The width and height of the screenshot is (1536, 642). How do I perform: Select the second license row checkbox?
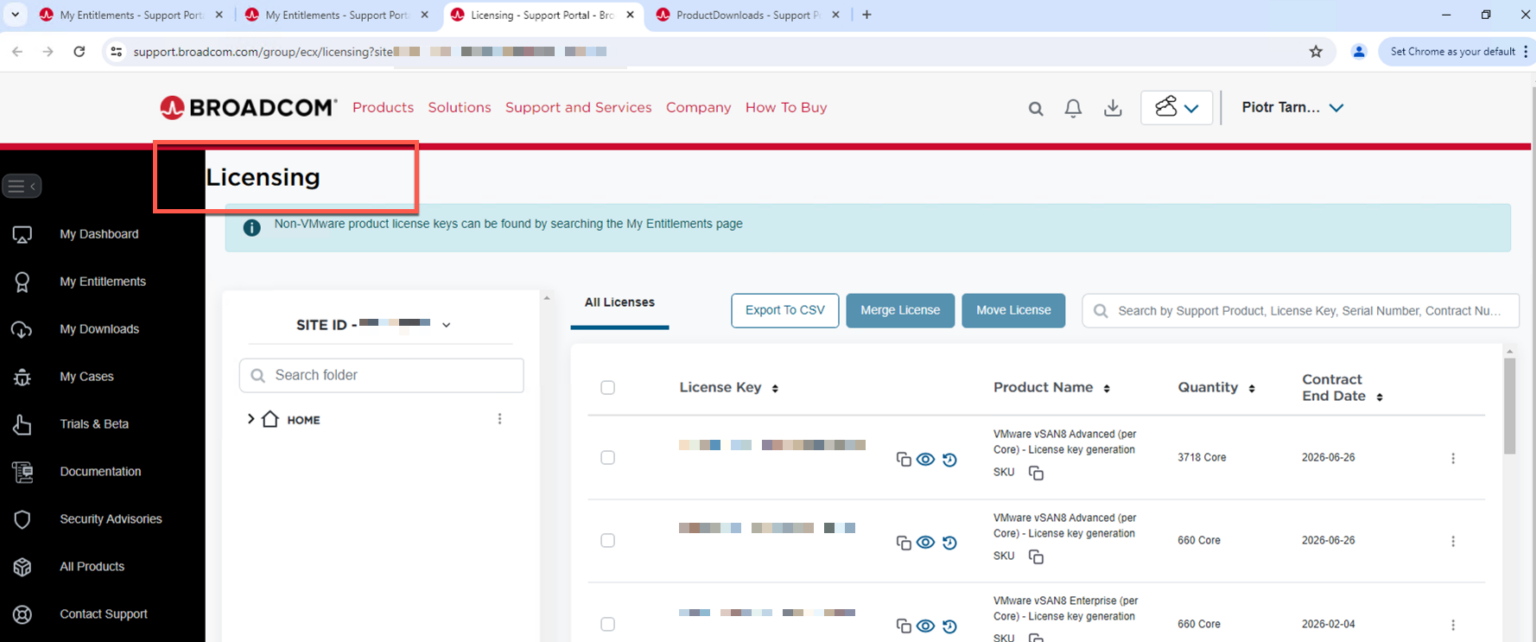[x=607, y=540]
